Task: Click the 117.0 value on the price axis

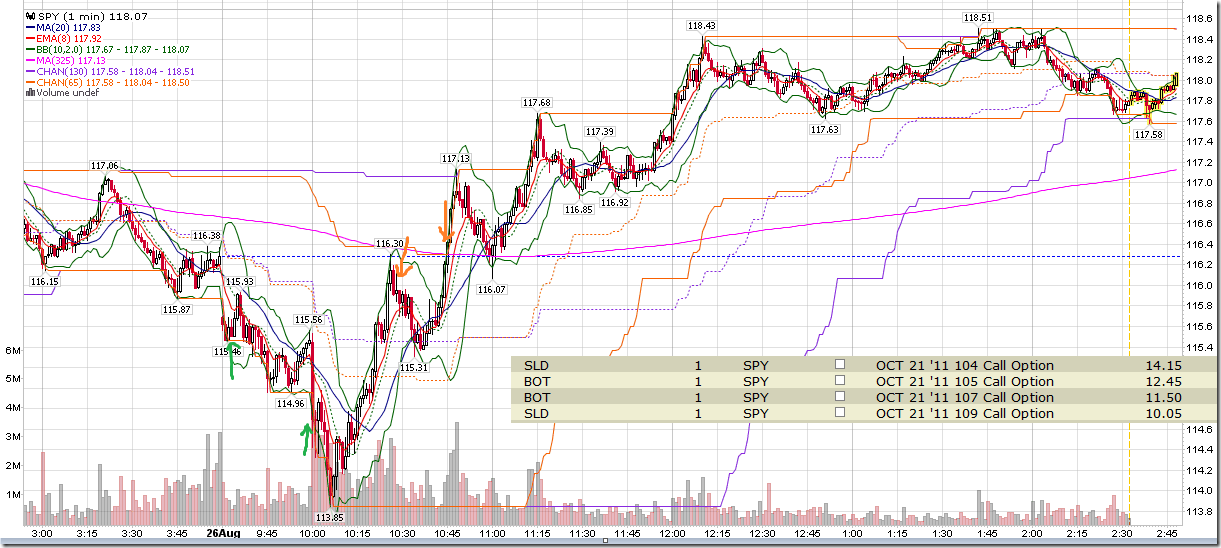Action: pyautogui.click(x=1198, y=183)
